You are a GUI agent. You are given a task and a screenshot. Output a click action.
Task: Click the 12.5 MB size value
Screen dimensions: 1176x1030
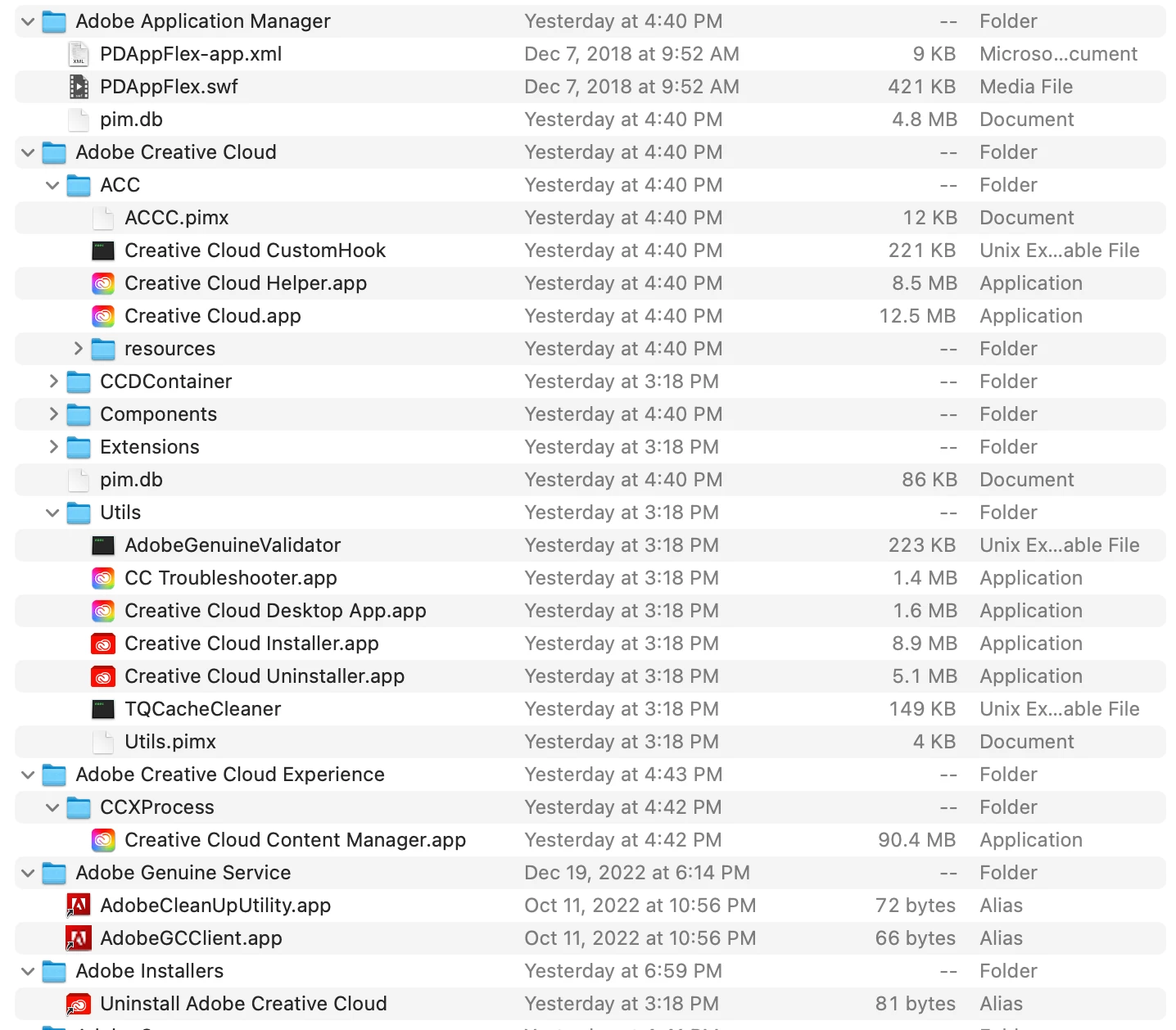point(917,316)
